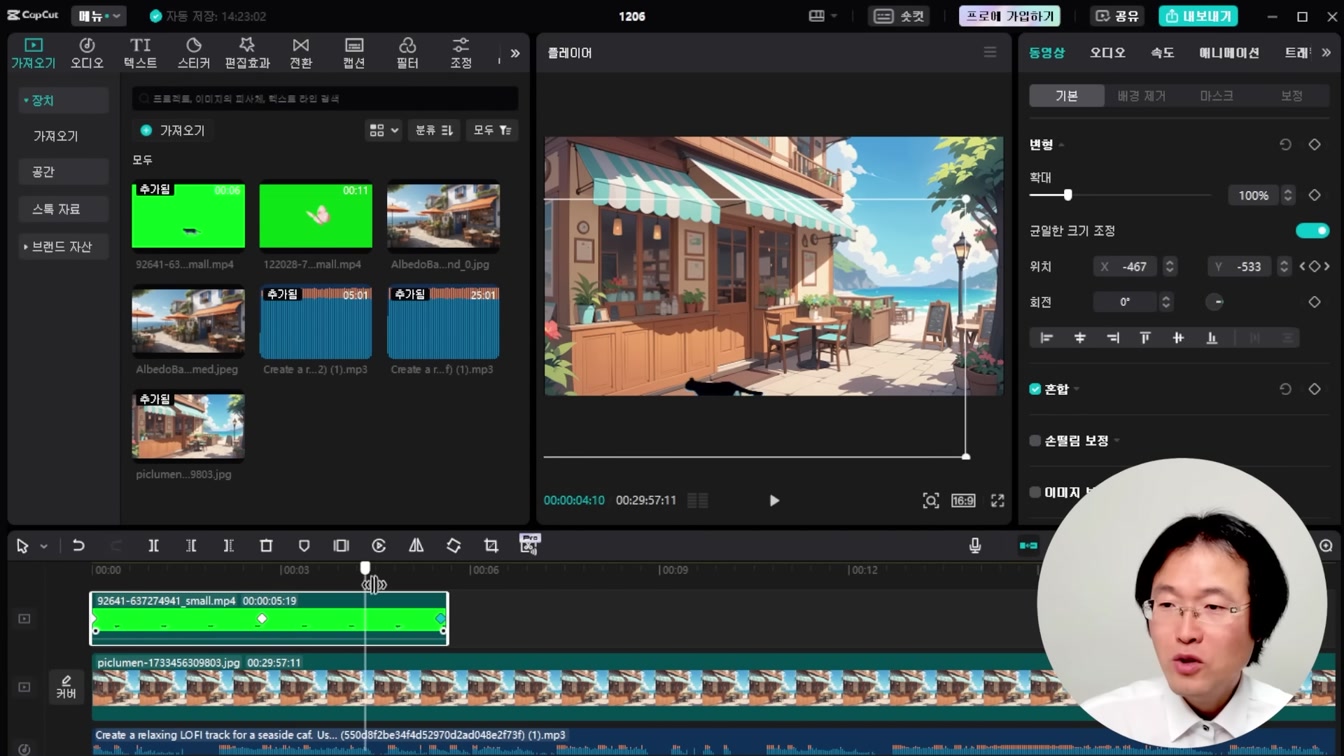
Task: Open the 메뉴 dropdown menu
Action: tap(99, 16)
